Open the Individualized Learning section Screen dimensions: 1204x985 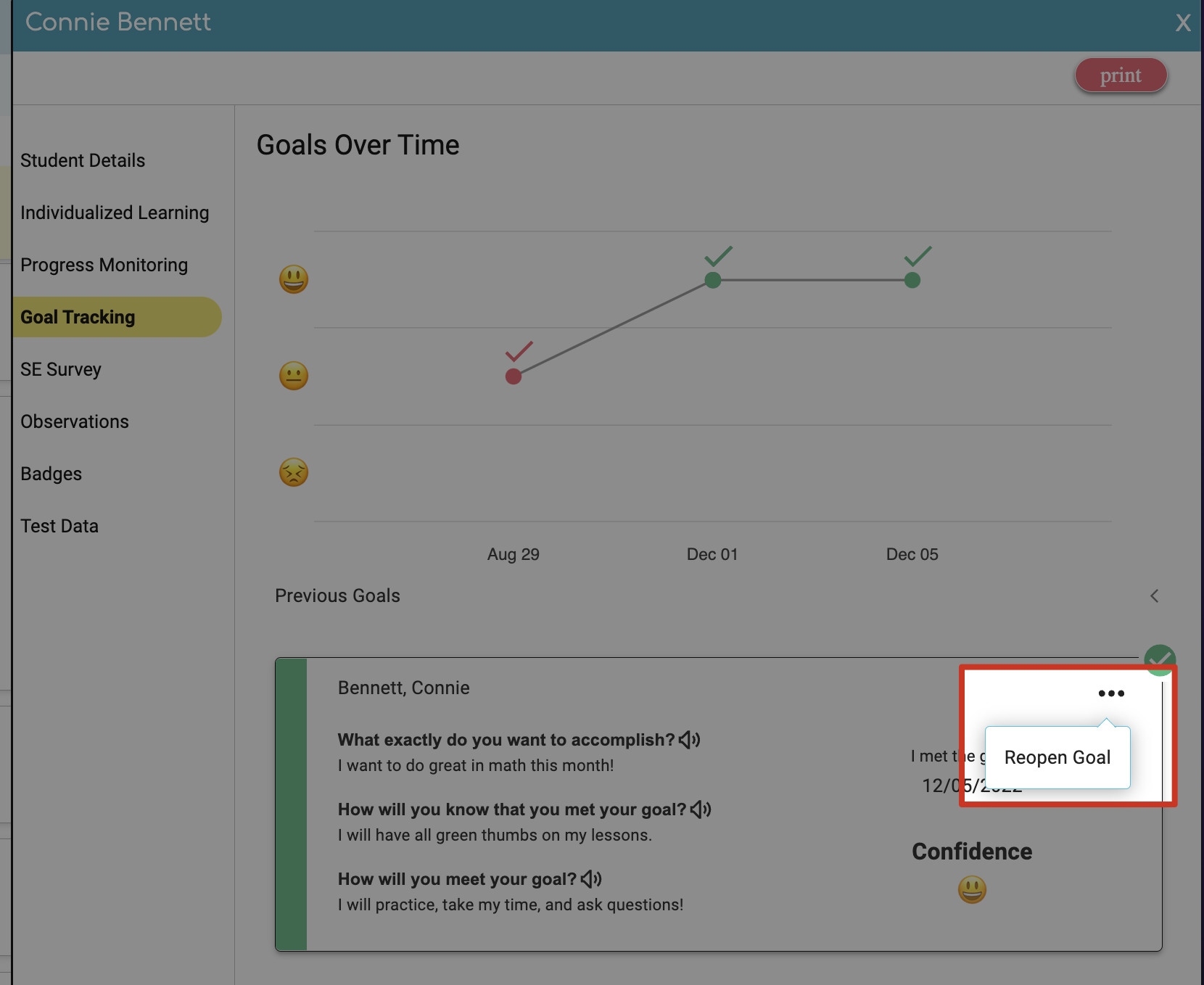(x=114, y=213)
